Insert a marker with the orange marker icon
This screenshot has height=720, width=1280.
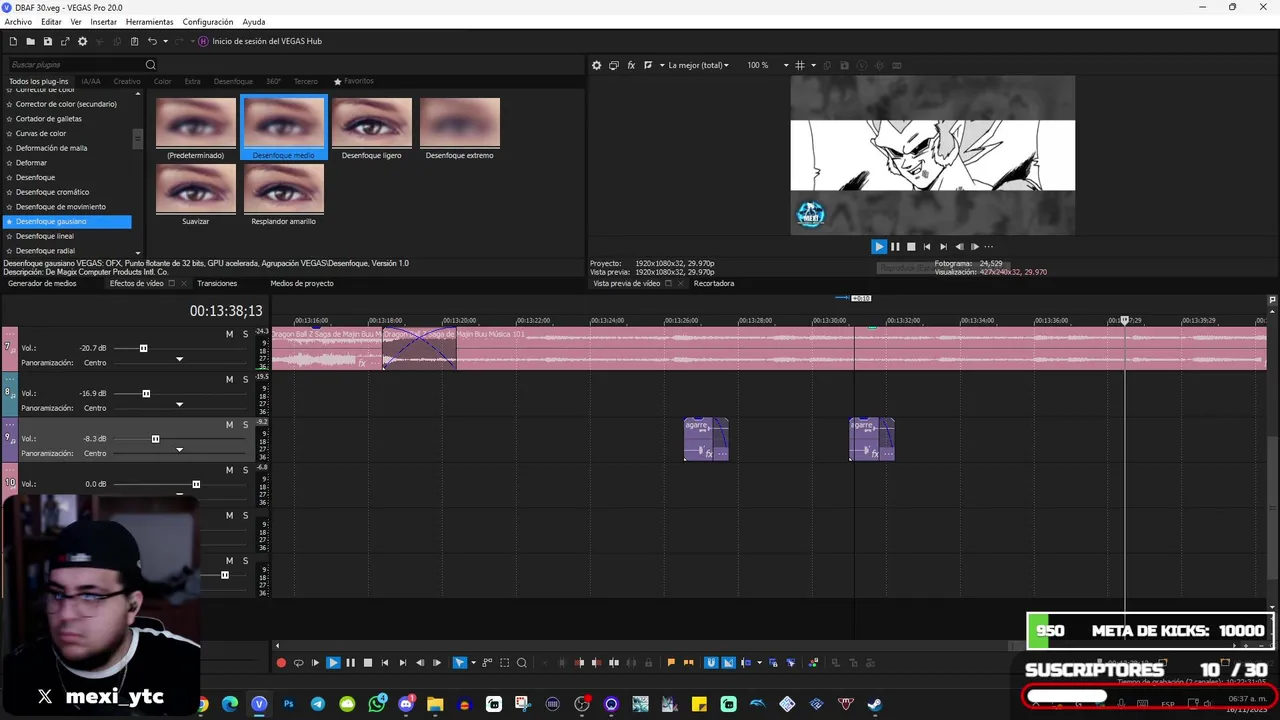pos(671,663)
